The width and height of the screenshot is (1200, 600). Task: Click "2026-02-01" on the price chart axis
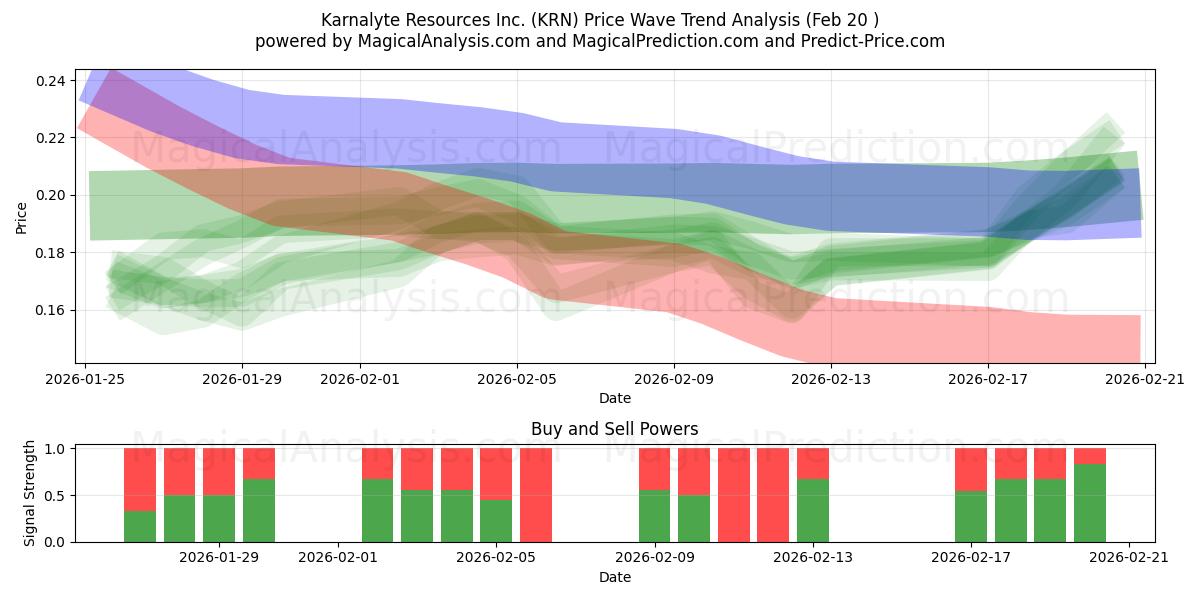[360, 379]
